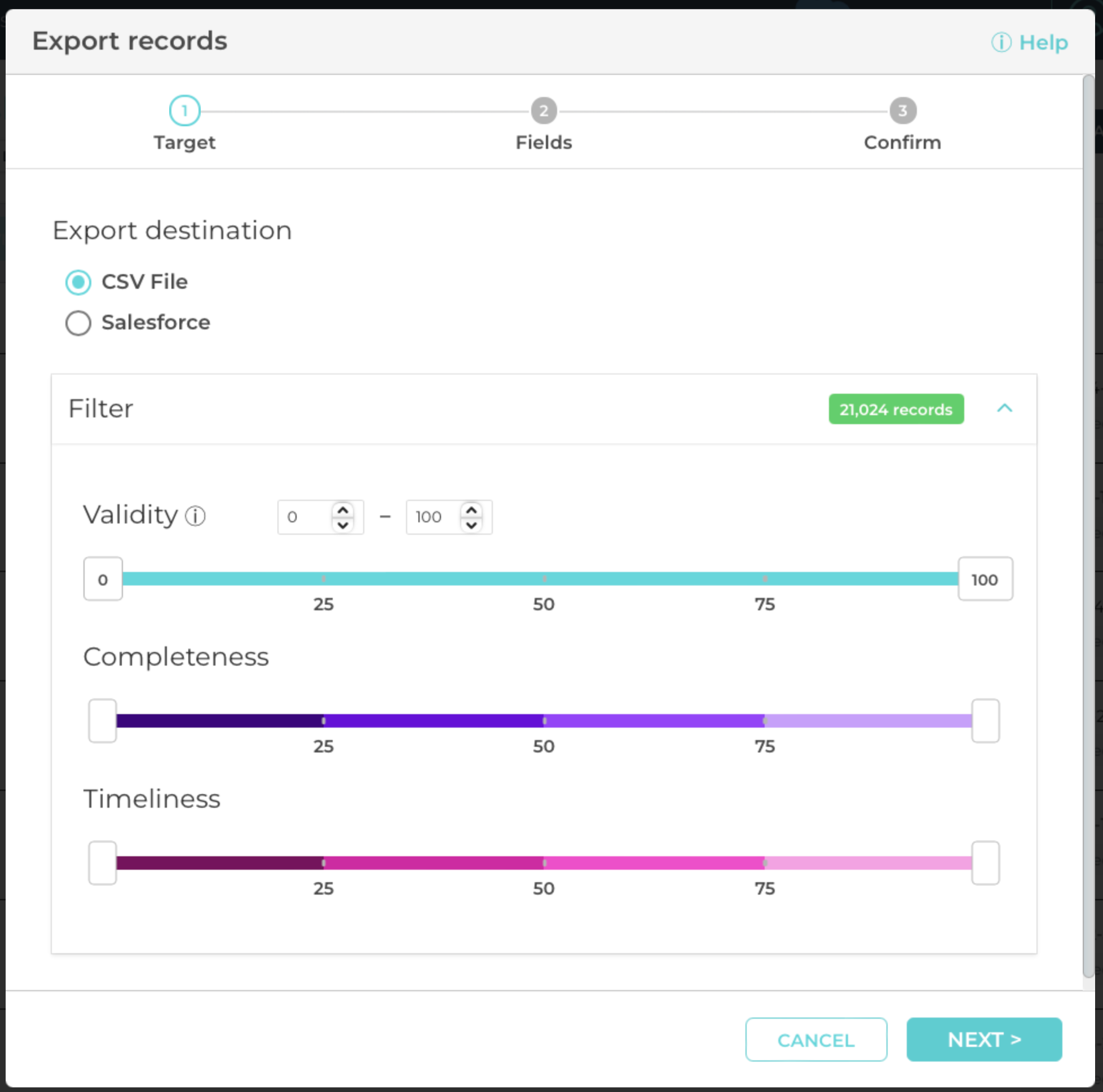Increase the minimum Validity value
Screen dimensions: 1103x1092
[342, 510]
